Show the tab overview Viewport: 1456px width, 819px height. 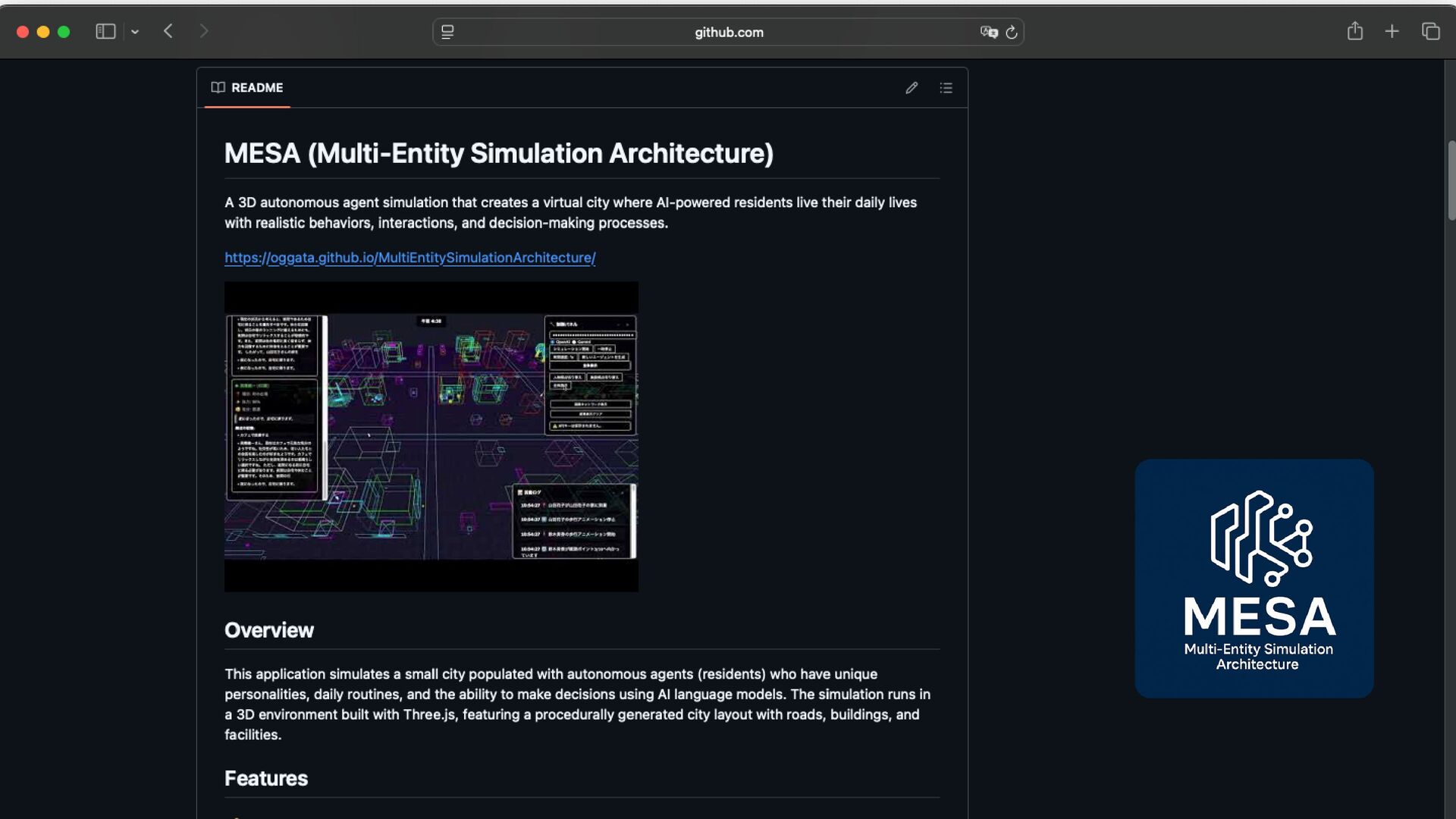click(1430, 31)
